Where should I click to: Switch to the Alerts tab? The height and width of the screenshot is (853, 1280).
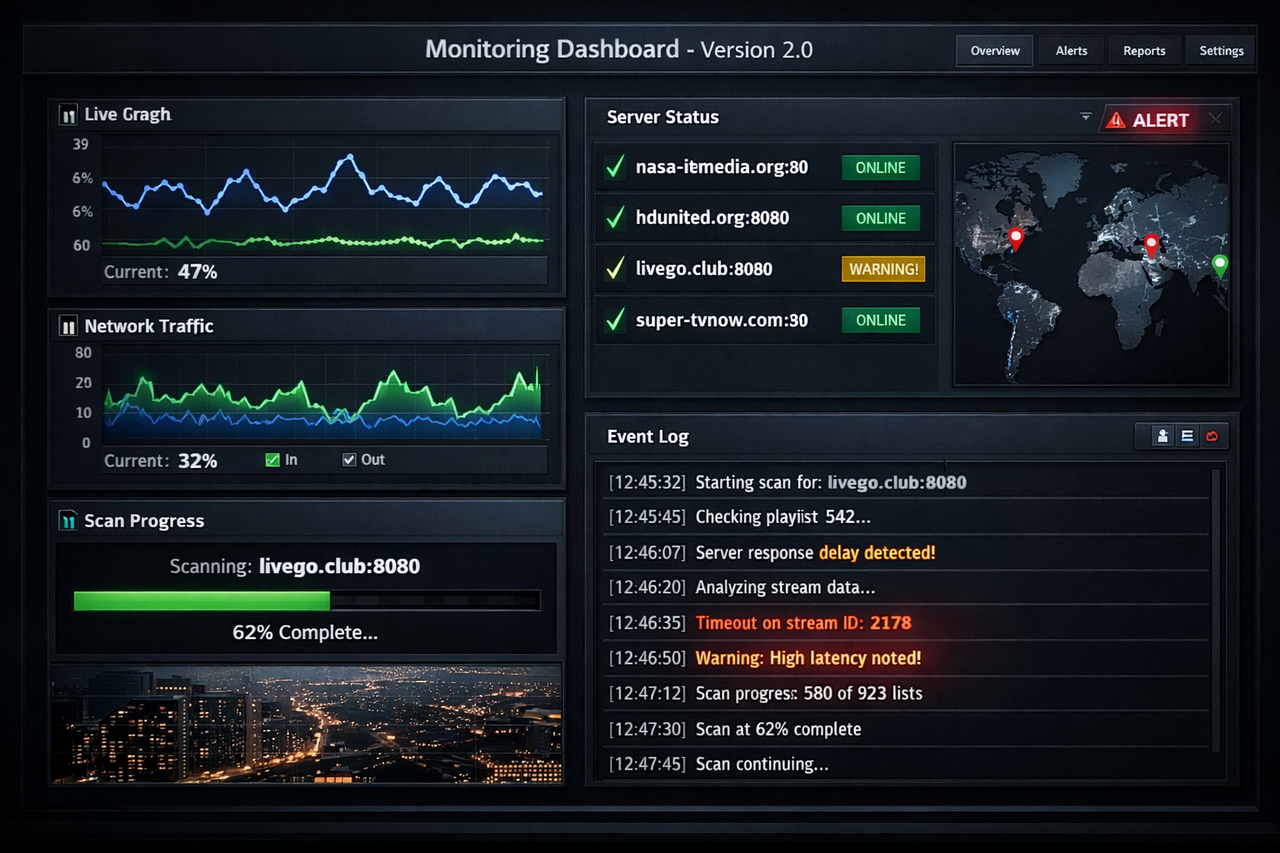click(x=1071, y=51)
